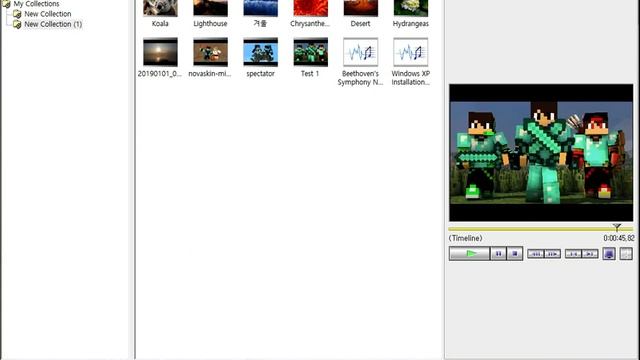Jump forward to next clip
Screen dimensions: 640x360
[590, 254]
